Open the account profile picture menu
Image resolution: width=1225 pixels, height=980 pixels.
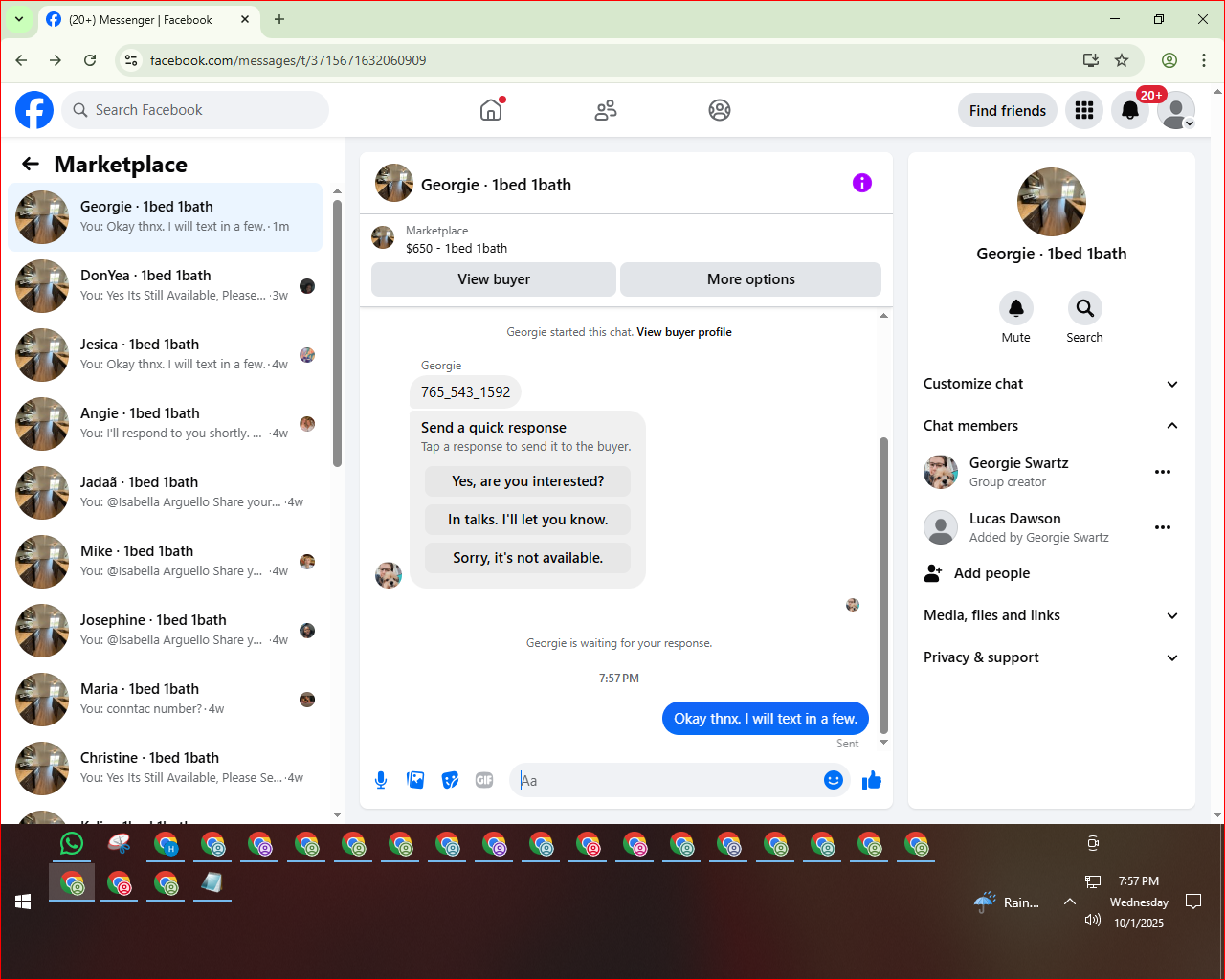1176,110
